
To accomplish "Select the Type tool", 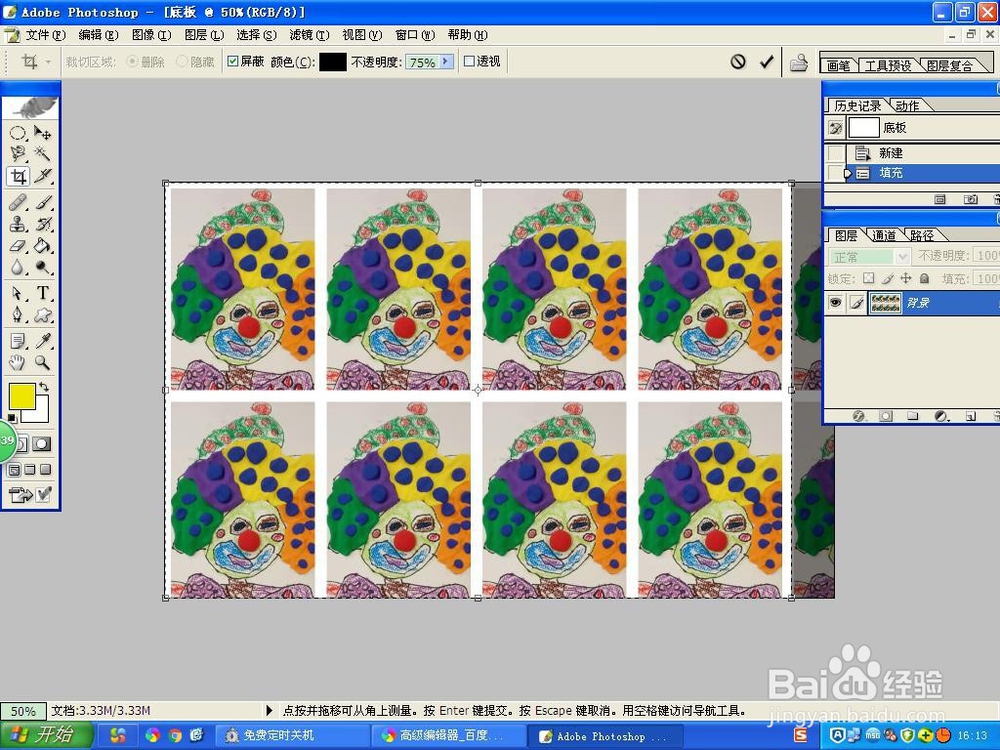I will [42, 293].
